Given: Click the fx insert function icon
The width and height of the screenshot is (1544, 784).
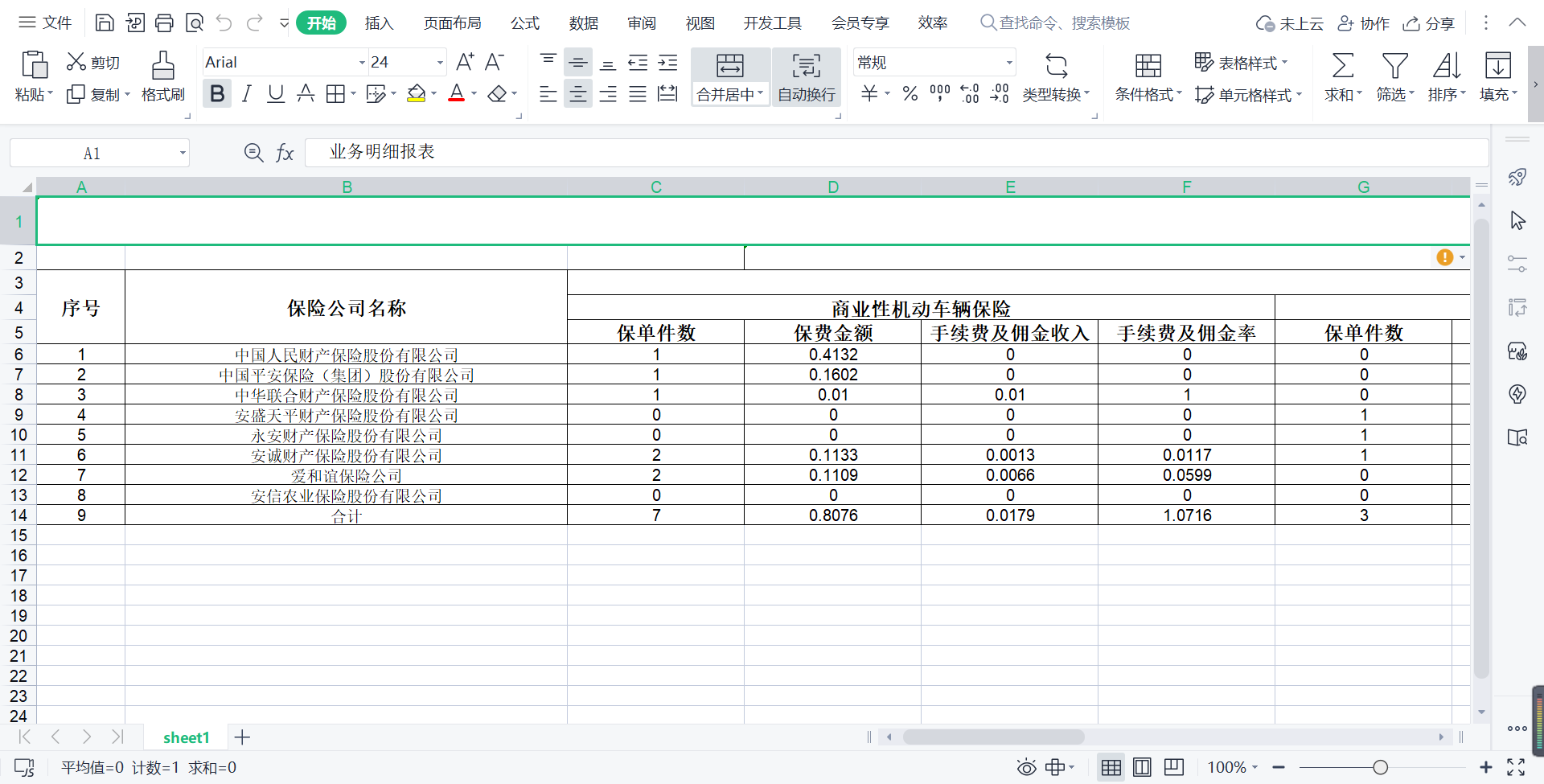Looking at the screenshot, I should (285, 152).
